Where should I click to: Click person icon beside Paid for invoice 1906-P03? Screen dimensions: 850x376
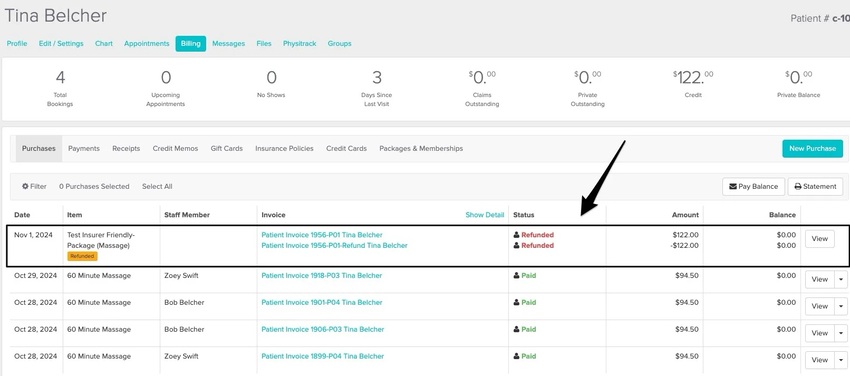517,329
